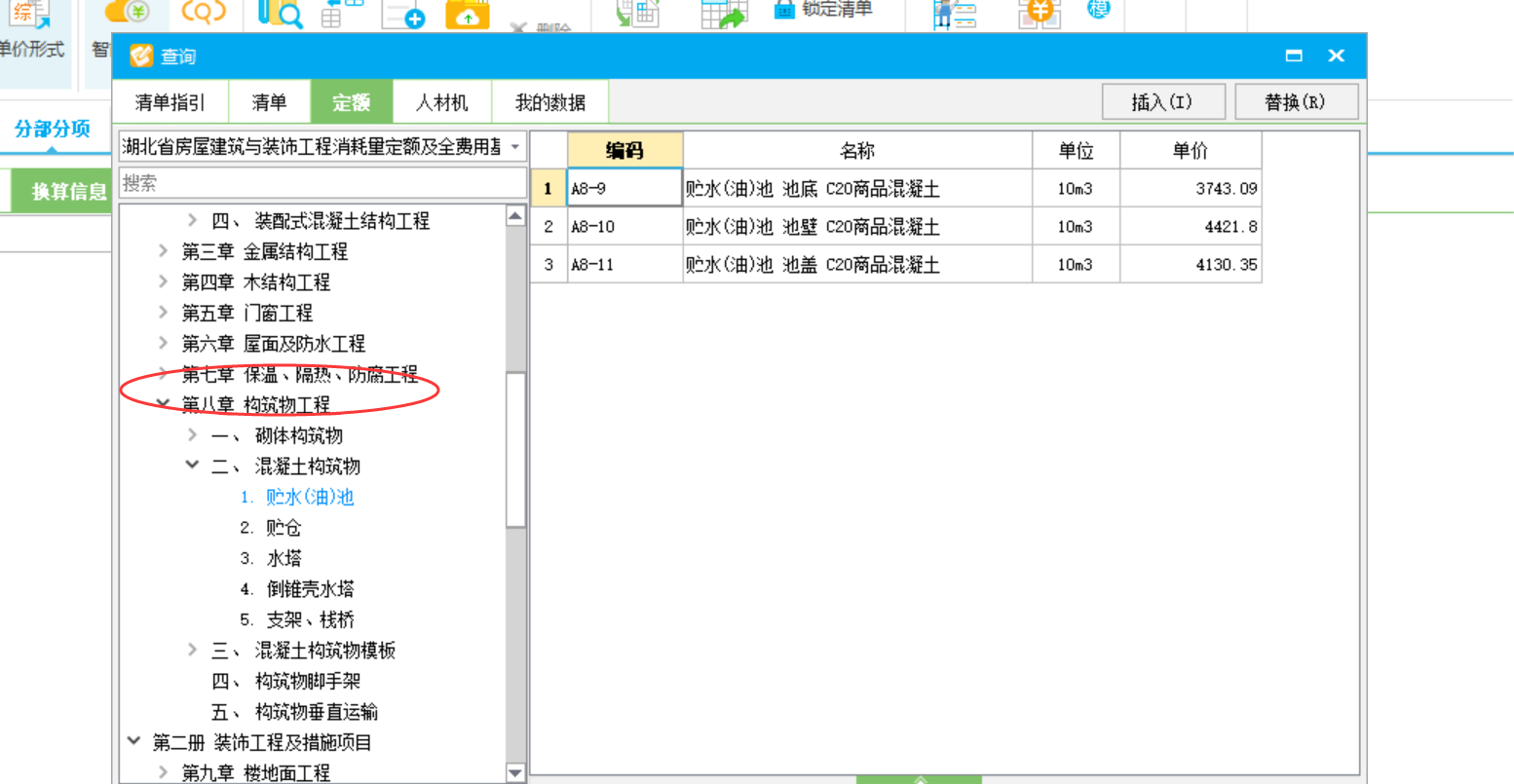Image resolution: width=1514 pixels, height=784 pixels.
Task: Expand 第三章 金属结构工程 chevron
Action: pos(163,251)
